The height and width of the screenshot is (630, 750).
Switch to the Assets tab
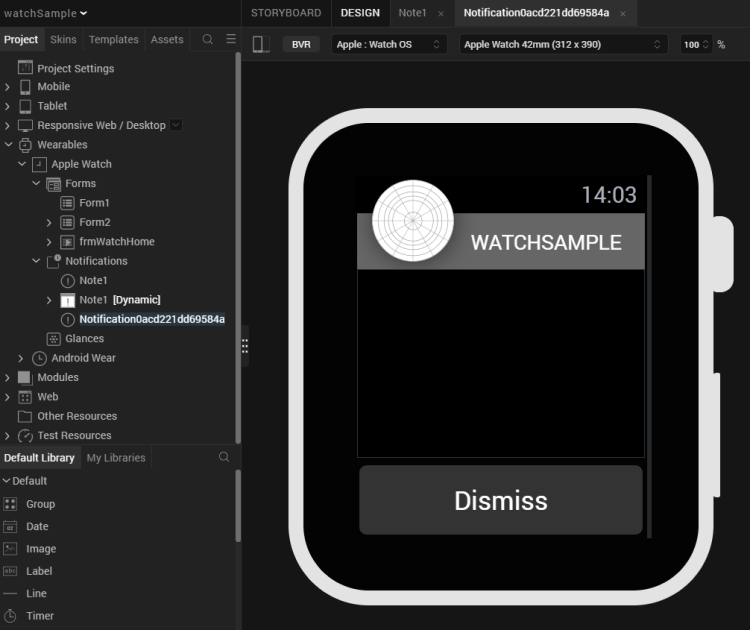(x=167, y=39)
